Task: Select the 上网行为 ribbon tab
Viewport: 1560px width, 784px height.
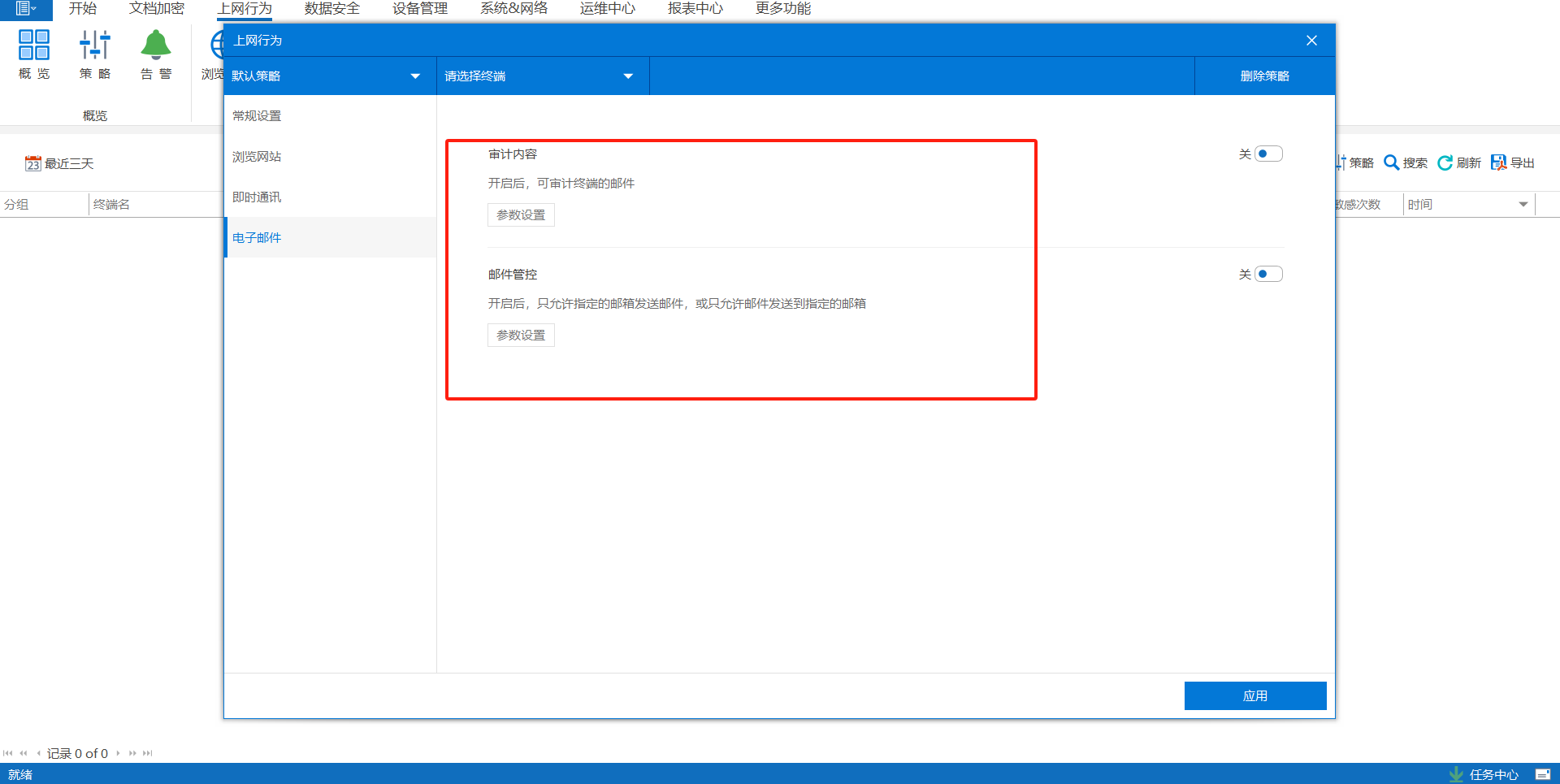Action: point(245,9)
